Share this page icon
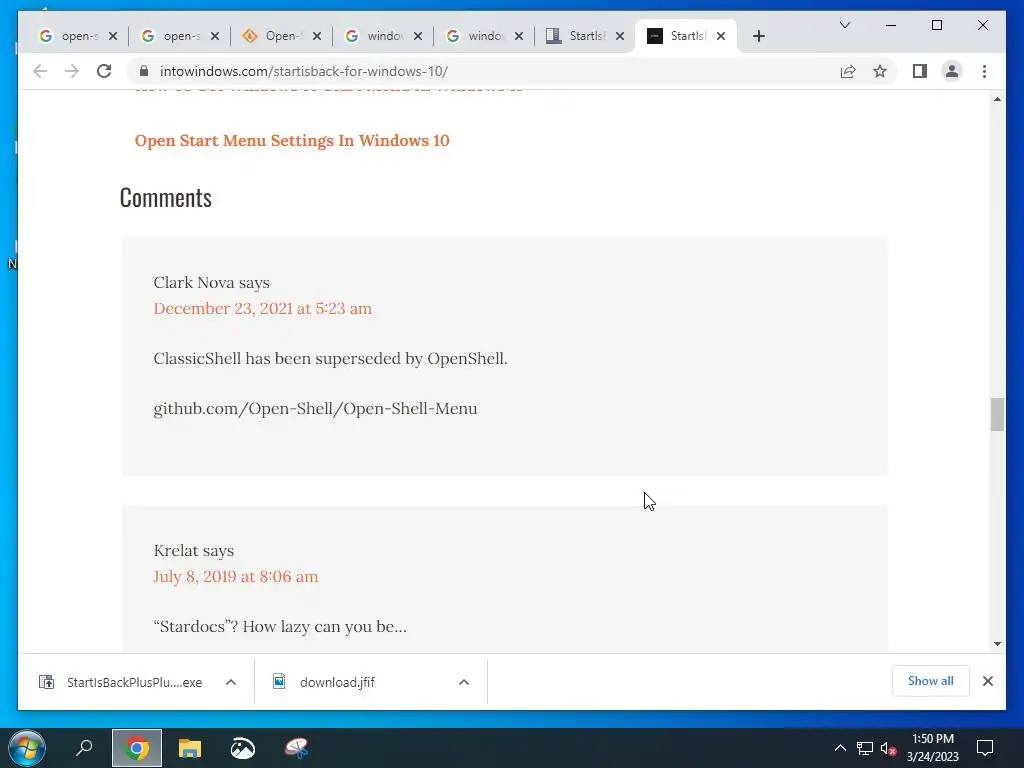The image size is (1024, 768). click(x=848, y=71)
